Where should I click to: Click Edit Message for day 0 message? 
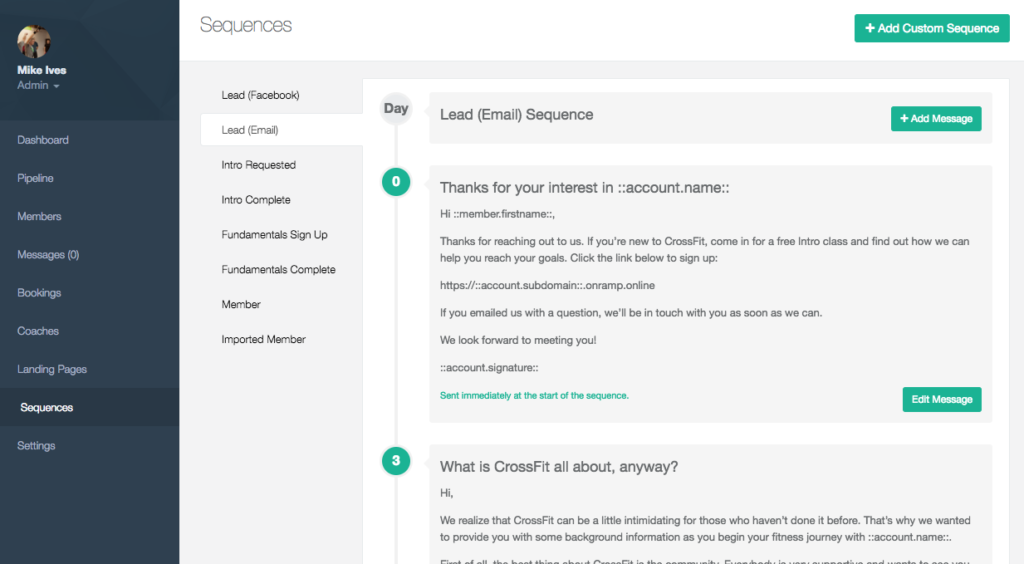942,400
